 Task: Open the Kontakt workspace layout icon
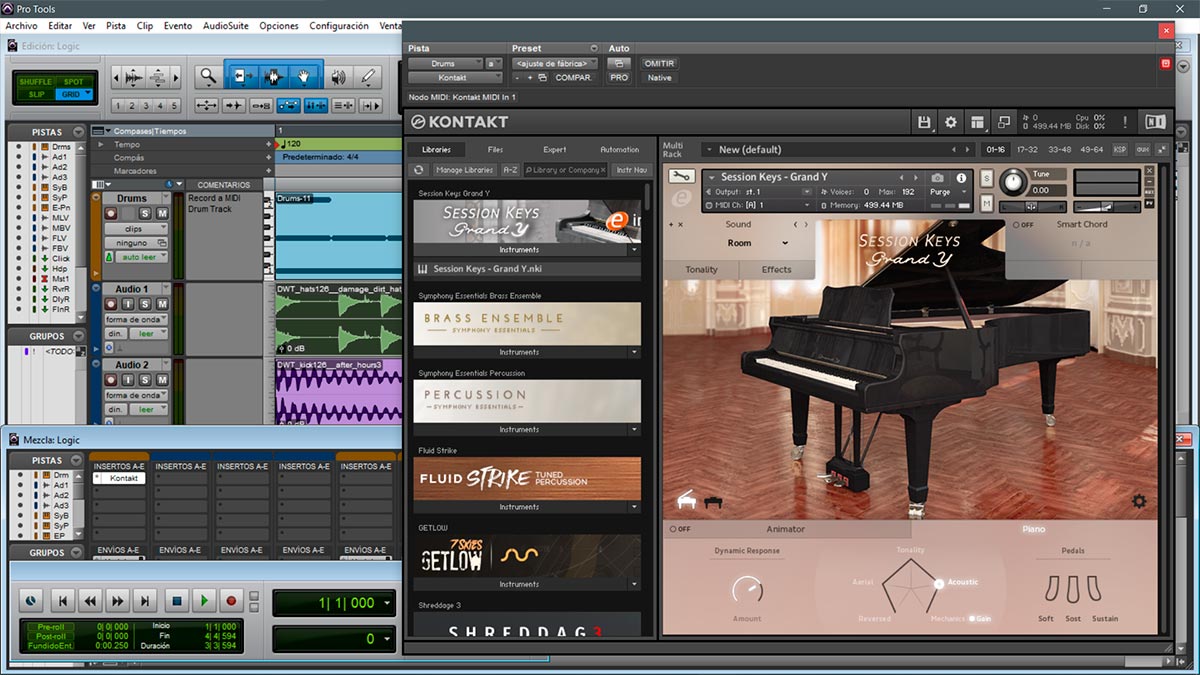977,122
